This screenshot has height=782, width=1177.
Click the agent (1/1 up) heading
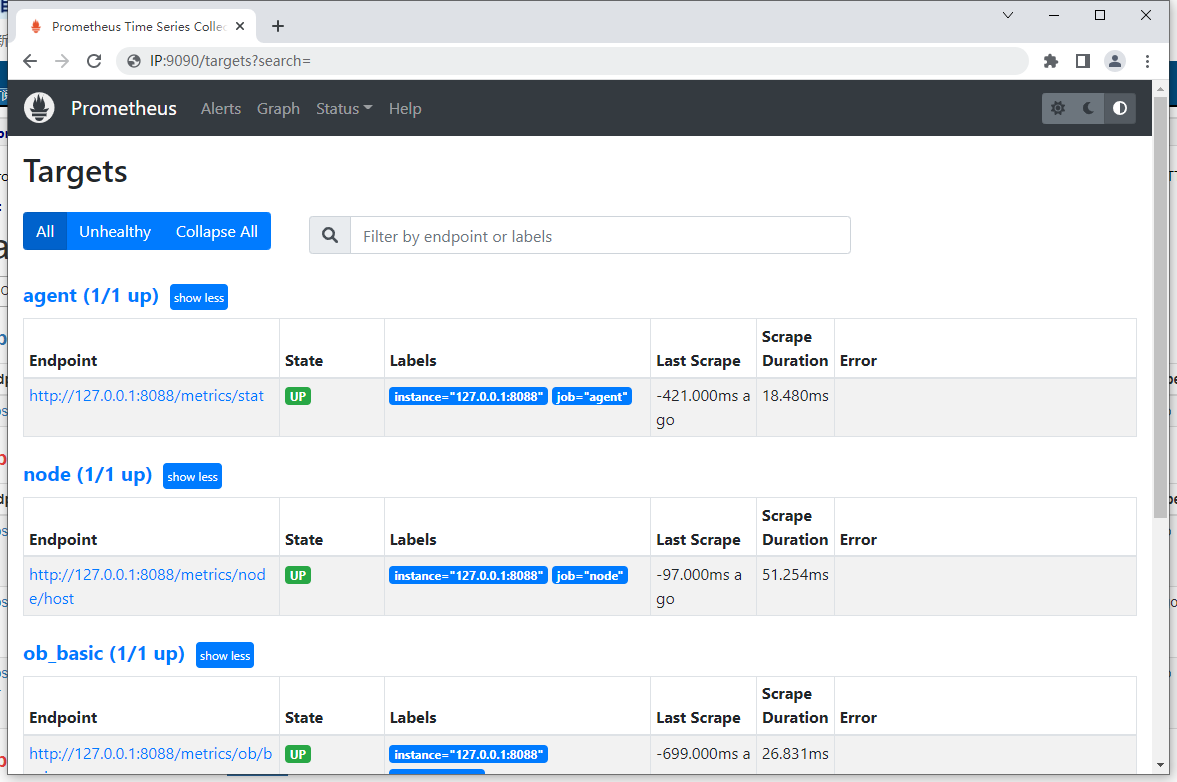pos(91,296)
